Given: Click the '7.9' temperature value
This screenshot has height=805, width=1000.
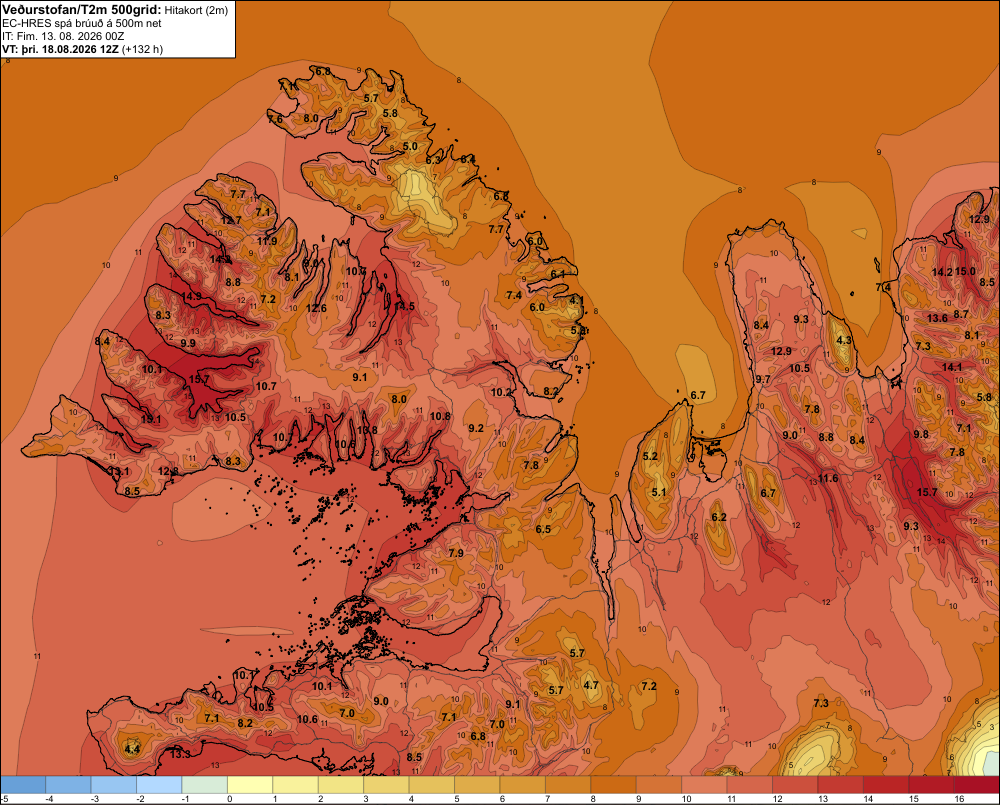Looking at the screenshot, I should pyautogui.click(x=456, y=553).
